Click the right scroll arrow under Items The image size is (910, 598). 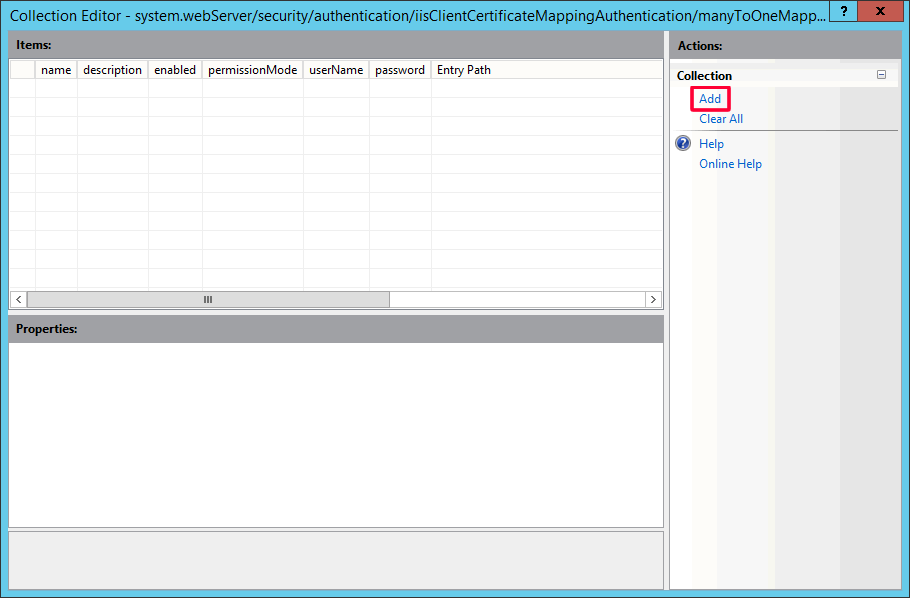653,300
